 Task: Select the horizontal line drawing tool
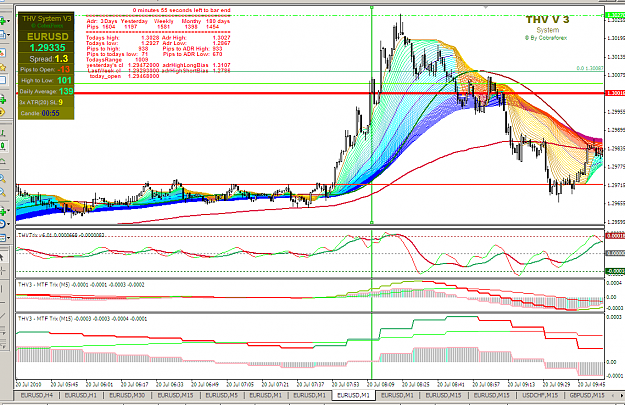(2, 302)
